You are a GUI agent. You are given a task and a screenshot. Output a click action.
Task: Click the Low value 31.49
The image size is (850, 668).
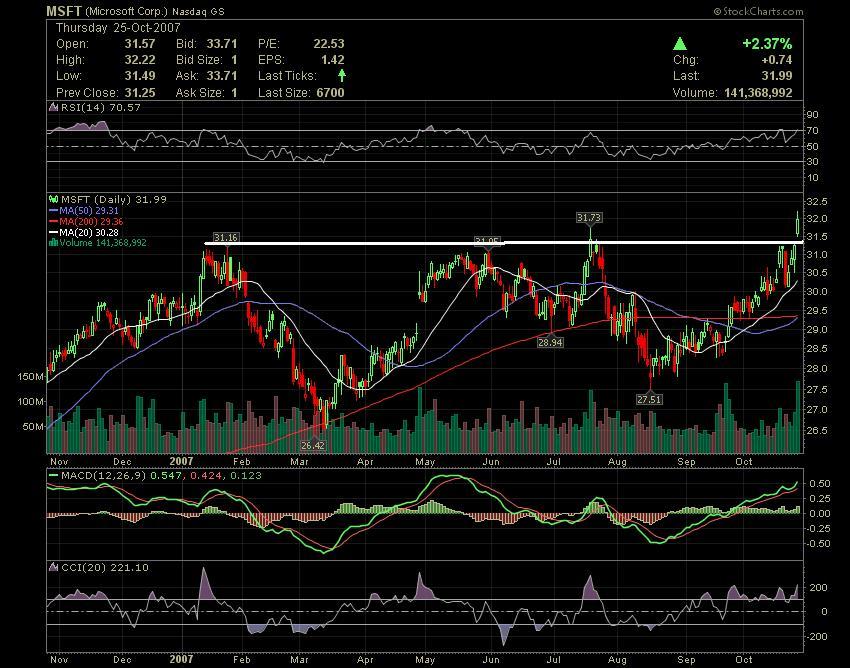140,76
